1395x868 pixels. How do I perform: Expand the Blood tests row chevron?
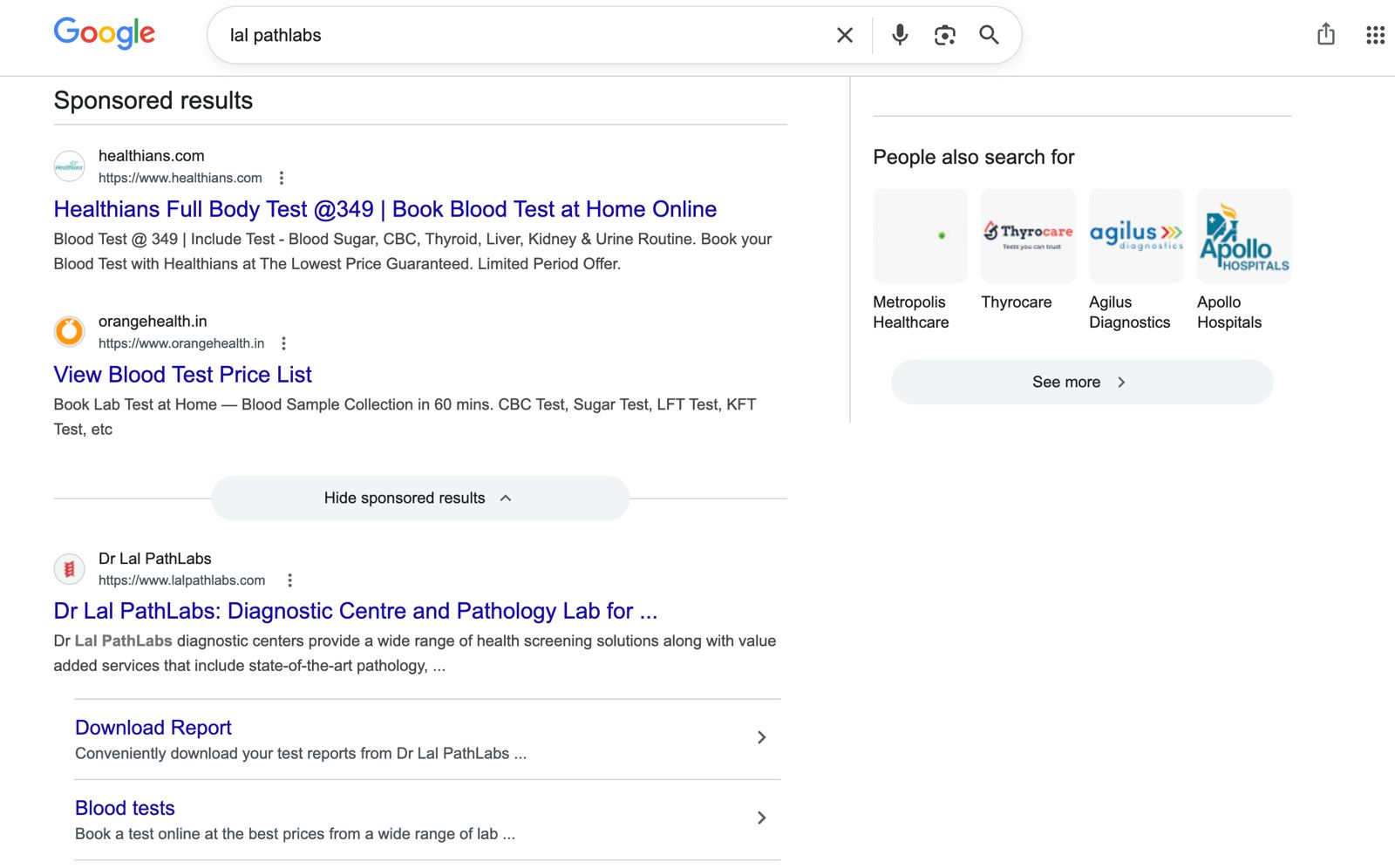[x=761, y=817]
